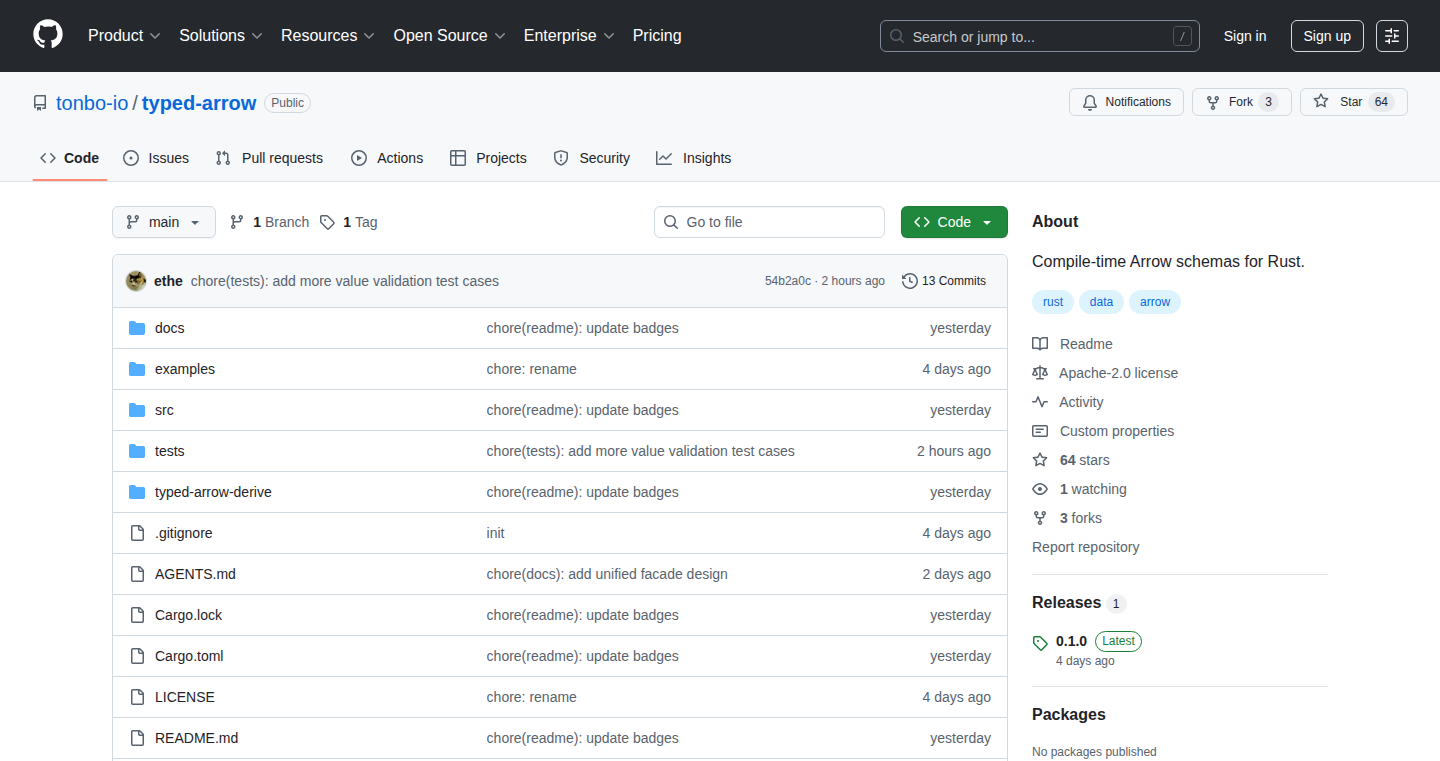Click the fork icon in Fork button
The height and width of the screenshot is (761, 1440).
tap(1213, 102)
